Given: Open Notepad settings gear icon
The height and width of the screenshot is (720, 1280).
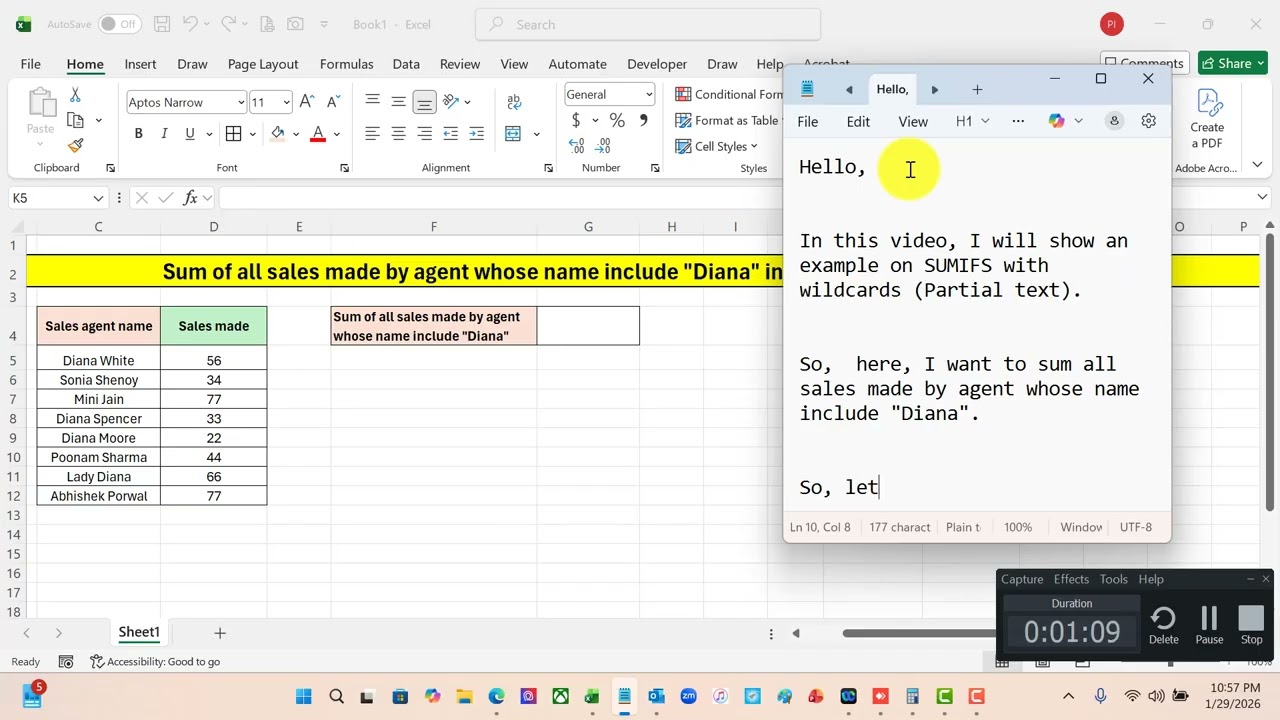Looking at the screenshot, I should click(1148, 121).
